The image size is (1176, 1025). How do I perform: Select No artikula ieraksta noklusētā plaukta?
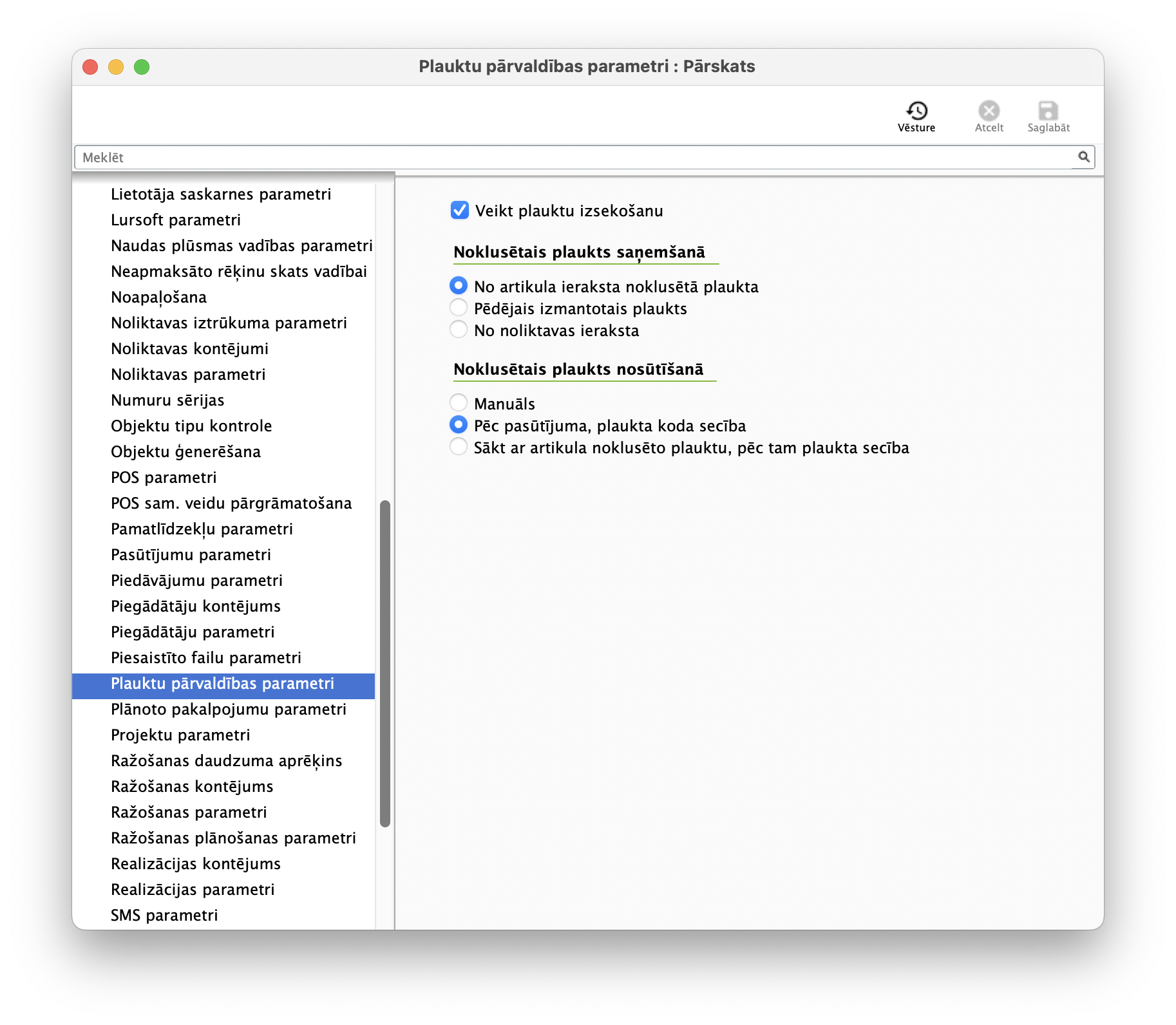point(459,285)
